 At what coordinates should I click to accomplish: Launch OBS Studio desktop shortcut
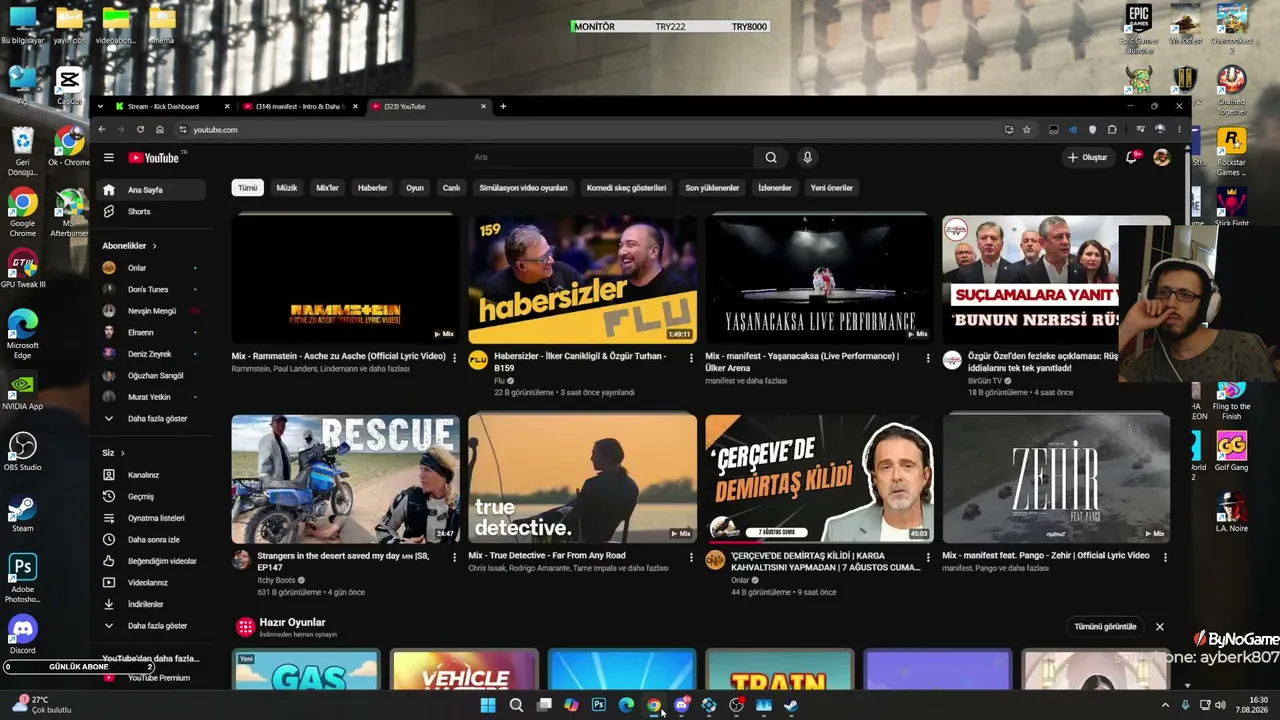pyautogui.click(x=22, y=451)
